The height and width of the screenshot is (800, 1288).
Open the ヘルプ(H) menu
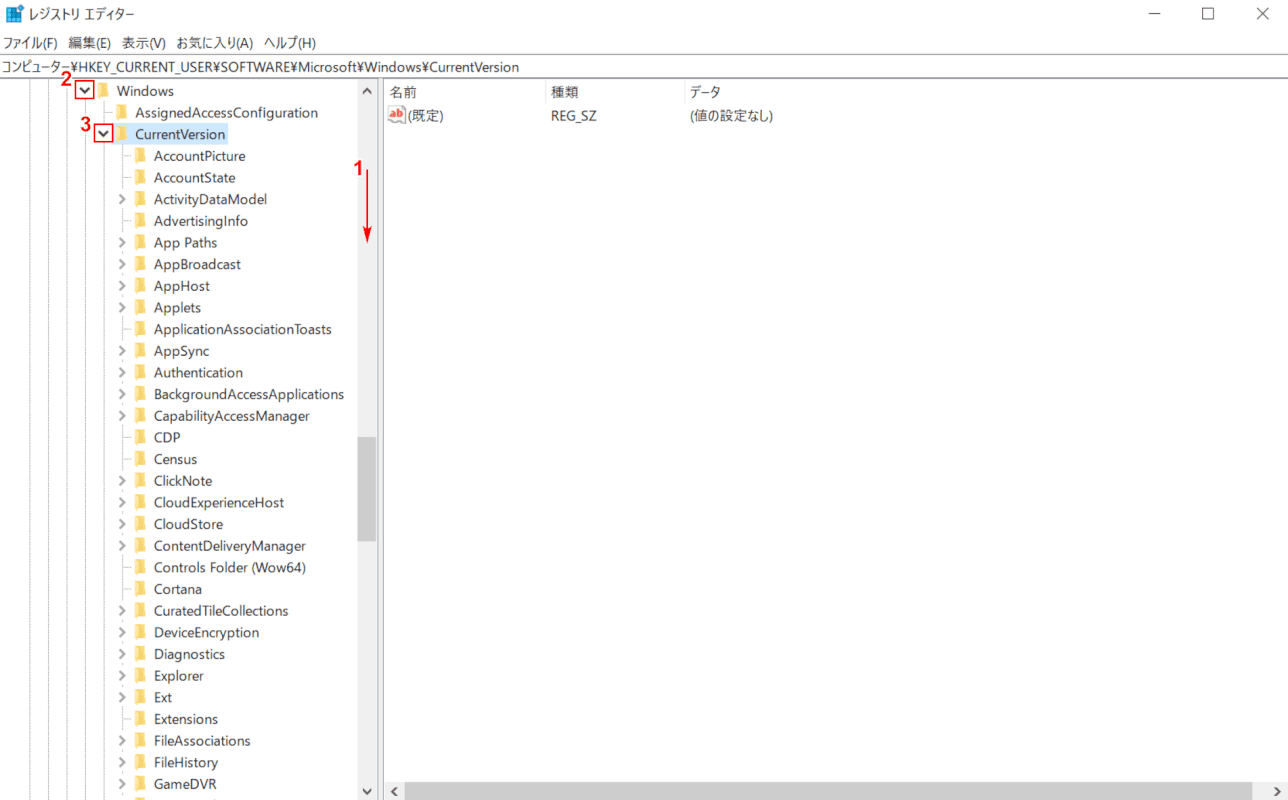290,43
